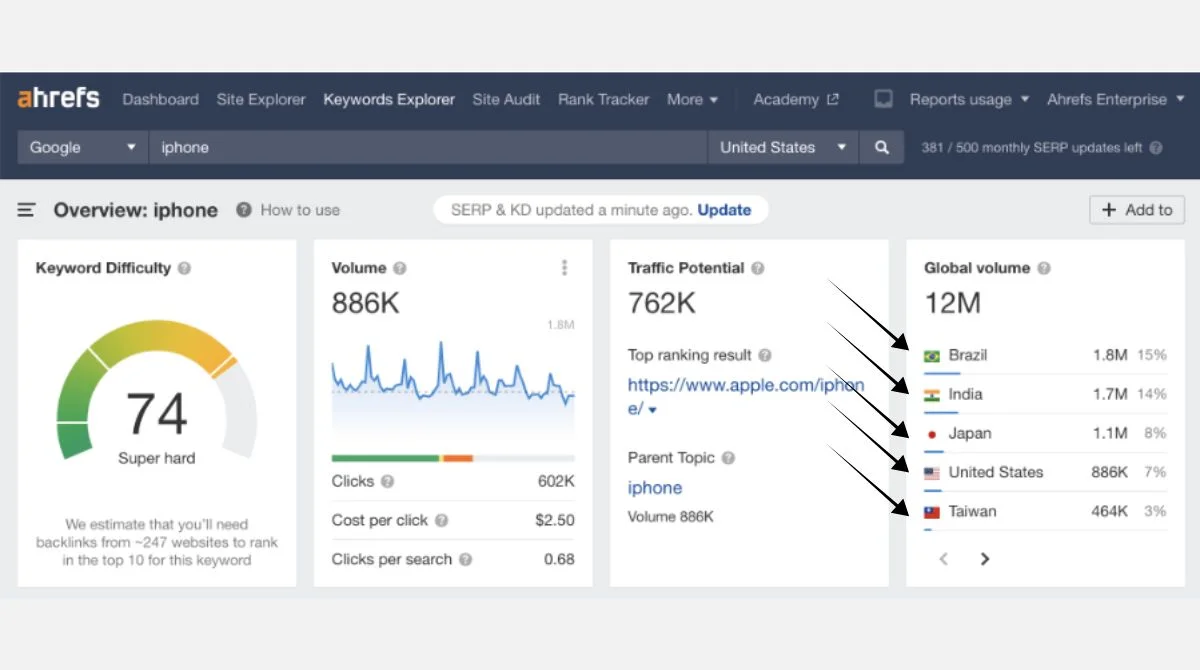Click the keyword input field containing iphone
The height and width of the screenshot is (670, 1200).
428,147
